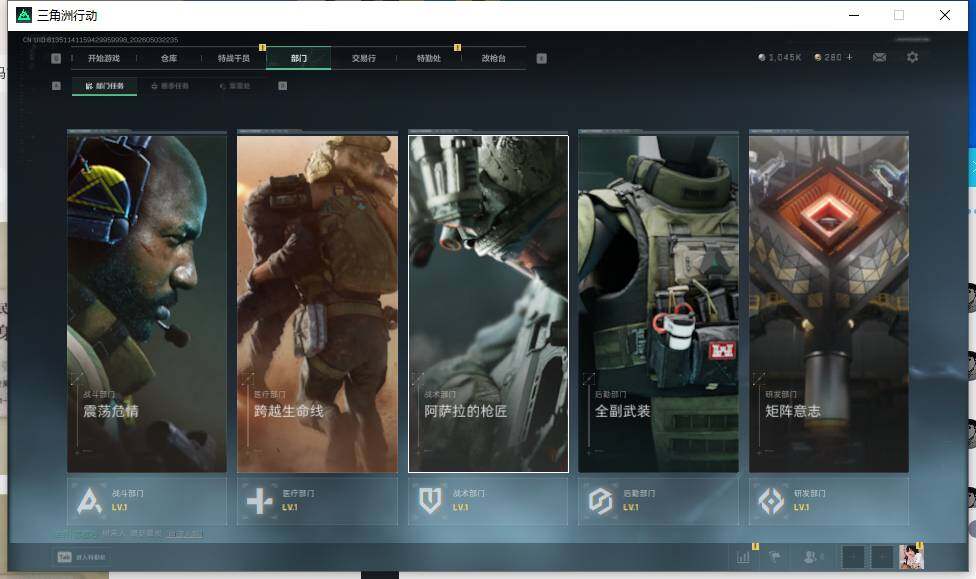Image resolution: width=976 pixels, height=579 pixels.
Task: Select the 医疗部门 LV.1 label
Action: (289, 507)
